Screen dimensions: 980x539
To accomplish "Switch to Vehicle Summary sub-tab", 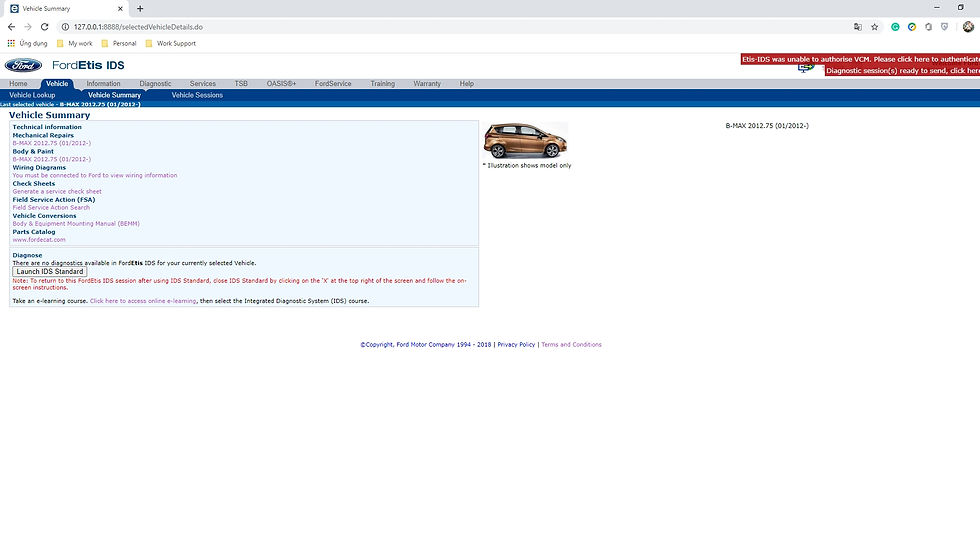I will [x=114, y=95].
